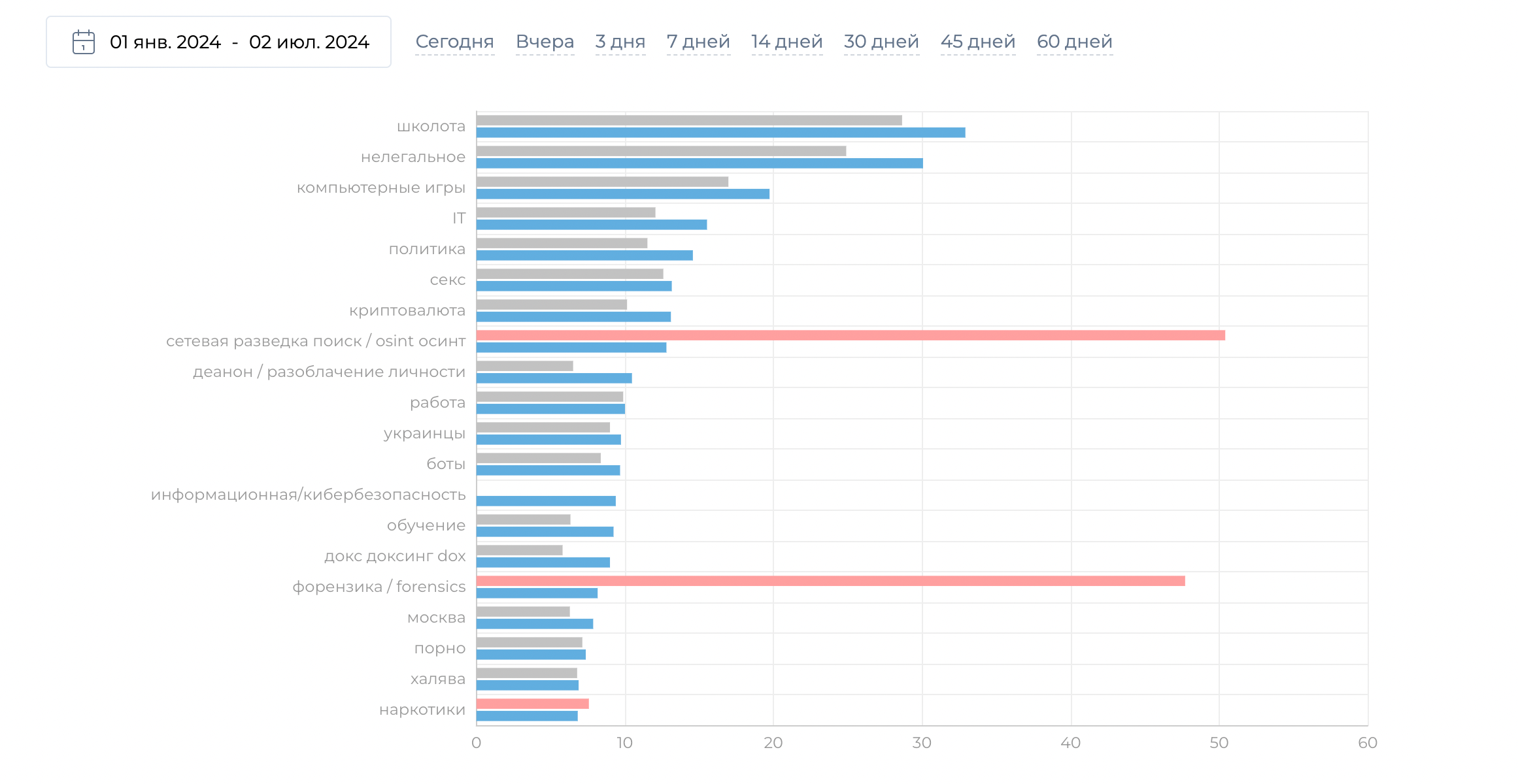
Task: Click the blue bar for школота
Action: [720, 133]
